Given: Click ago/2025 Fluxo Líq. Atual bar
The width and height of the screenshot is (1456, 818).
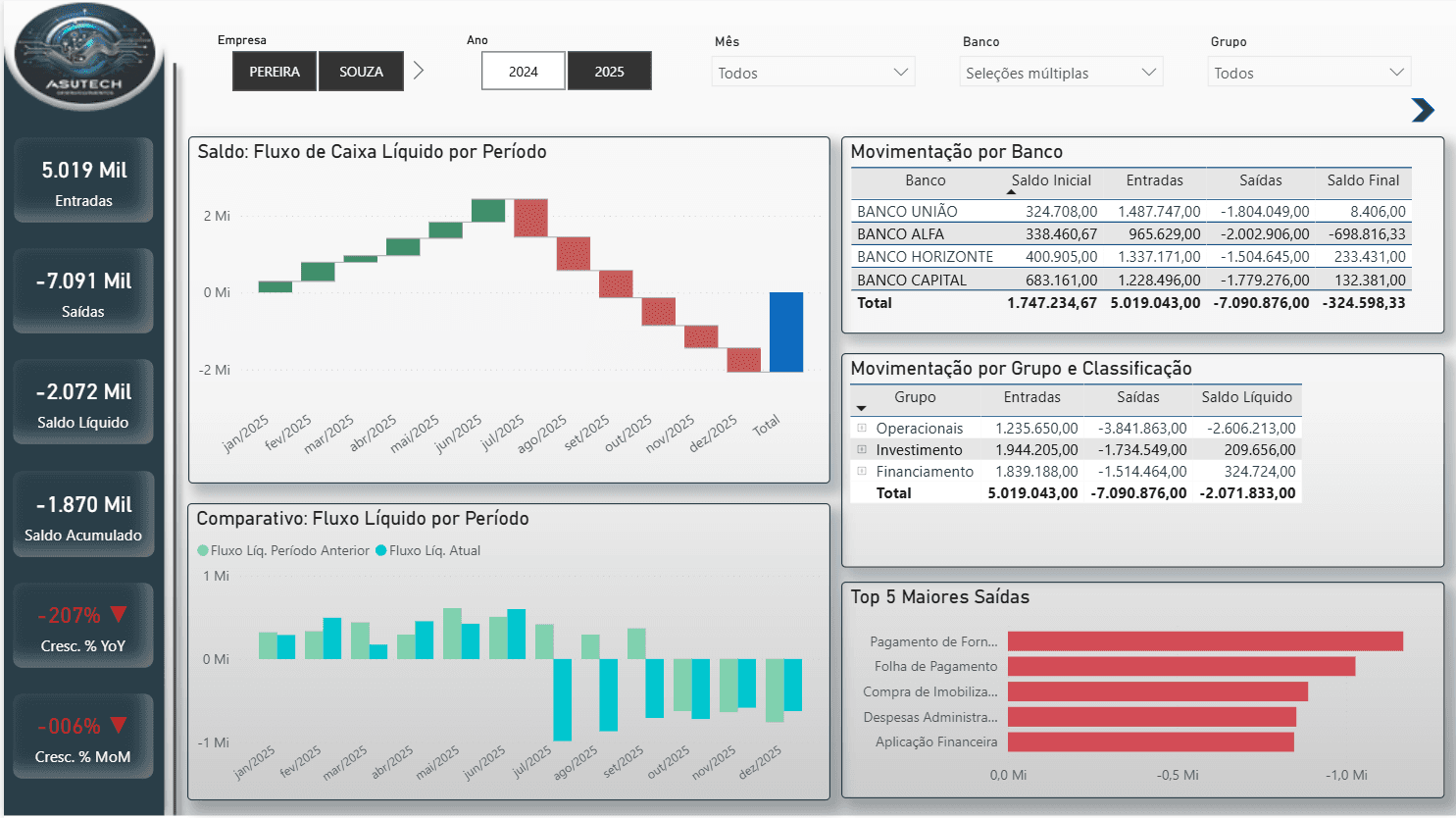Looking at the screenshot, I should tap(609, 694).
